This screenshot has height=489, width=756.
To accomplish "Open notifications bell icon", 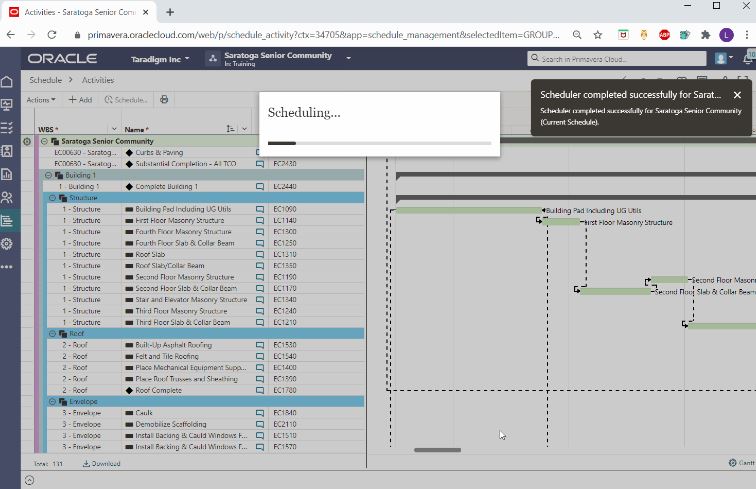I will click(749, 58).
